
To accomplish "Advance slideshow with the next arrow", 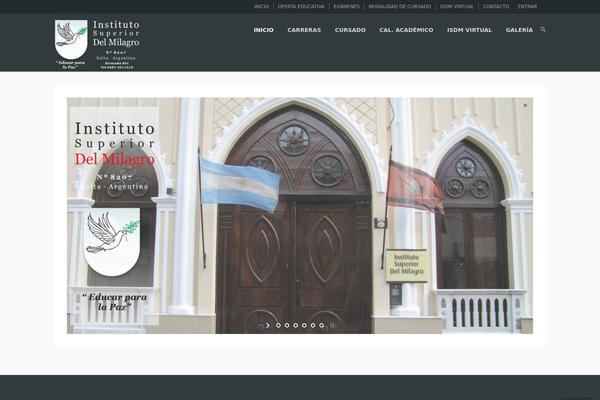I will tap(268, 325).
